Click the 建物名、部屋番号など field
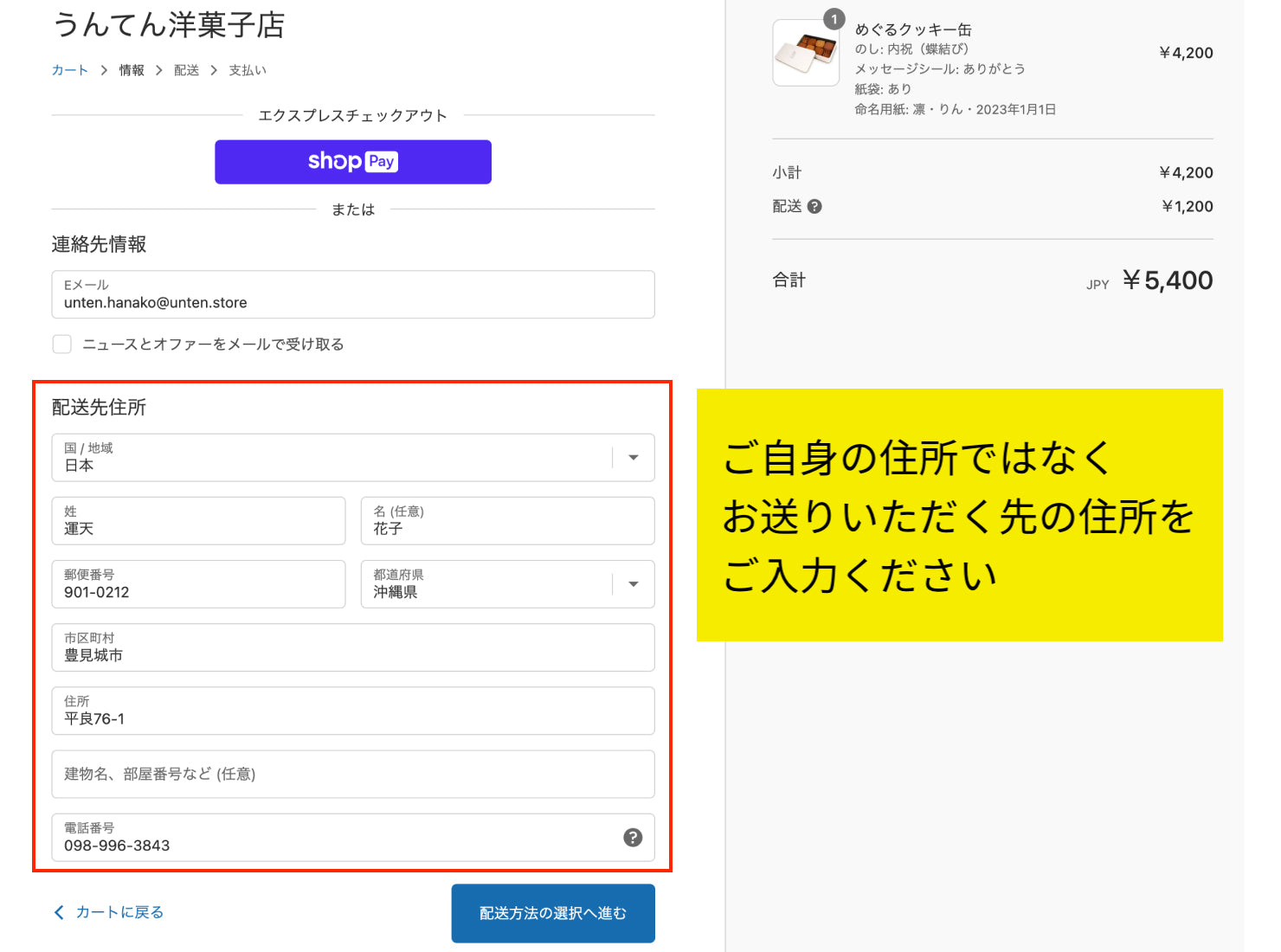1281x952 pixels. [x=352, y=774]
